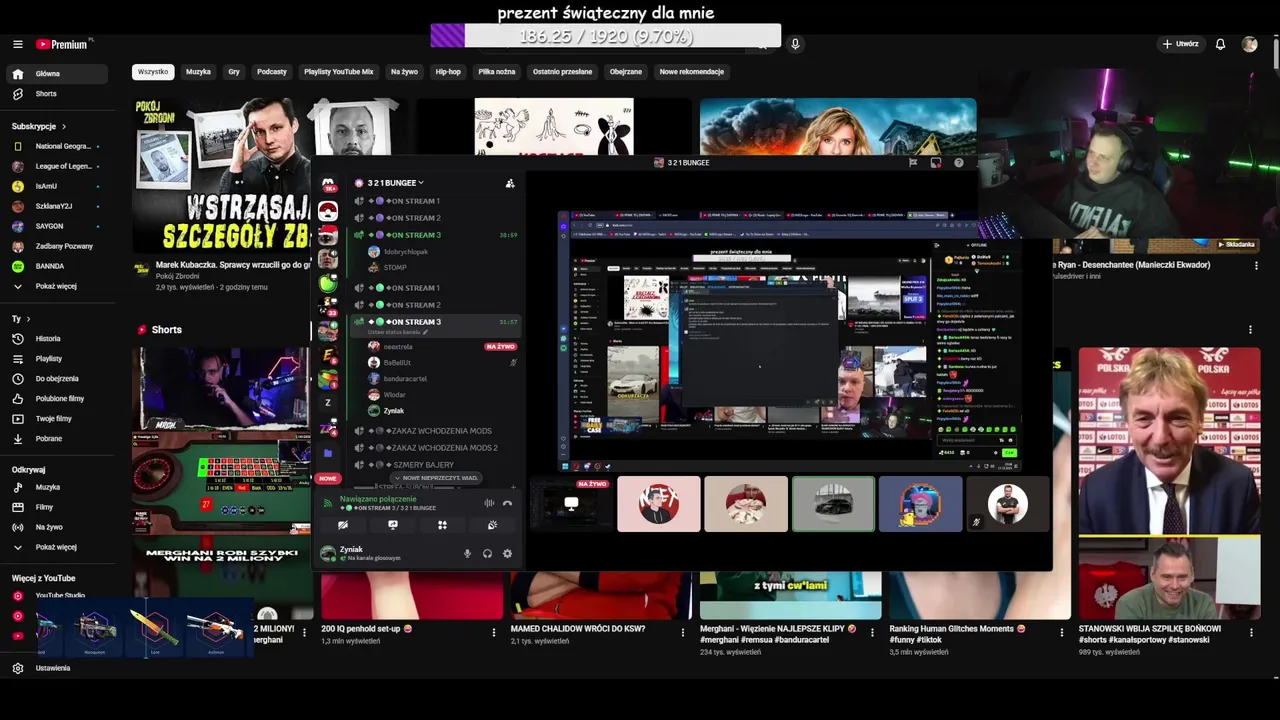Select the Nowe rekomendacje filter chip

click(691, 72)
